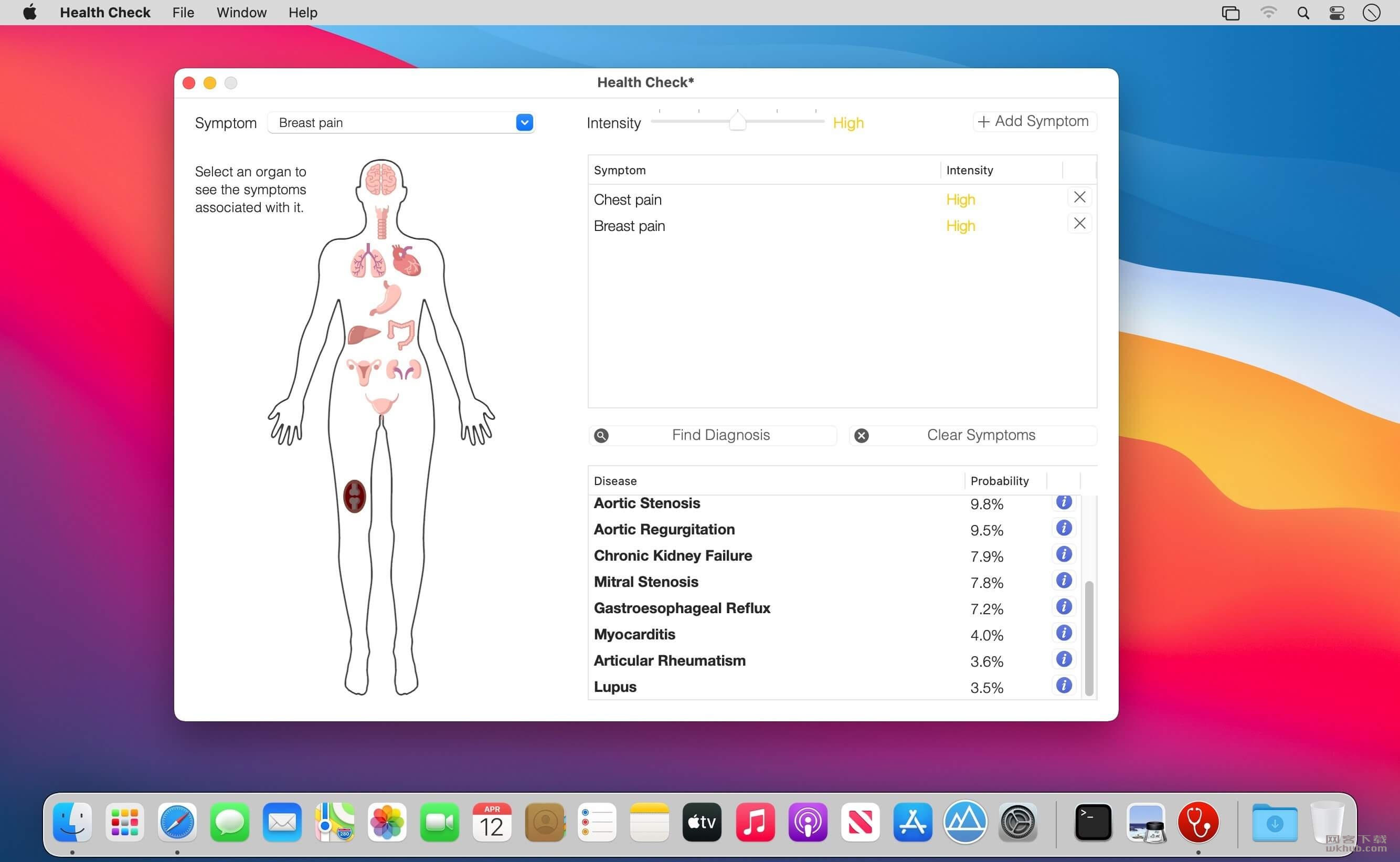Open Terminal from the Dock

click(x=1093, y=822)
